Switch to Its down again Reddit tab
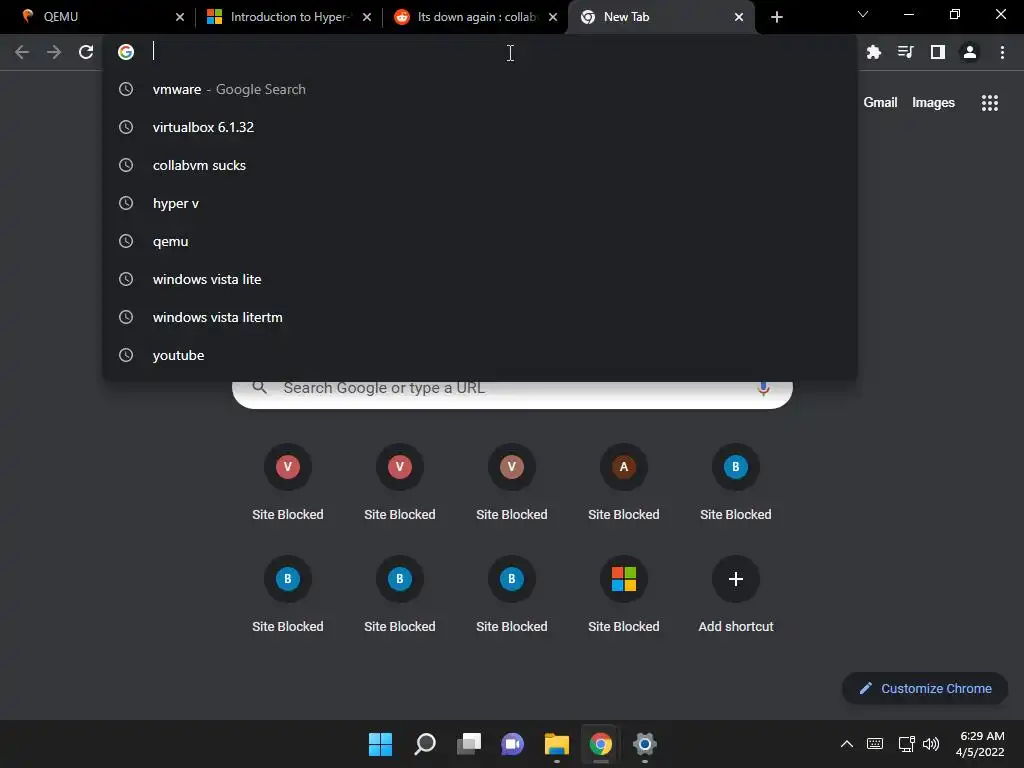This screenshot has width=1024, height=768. pyautogui.click(x=475, y=17)
